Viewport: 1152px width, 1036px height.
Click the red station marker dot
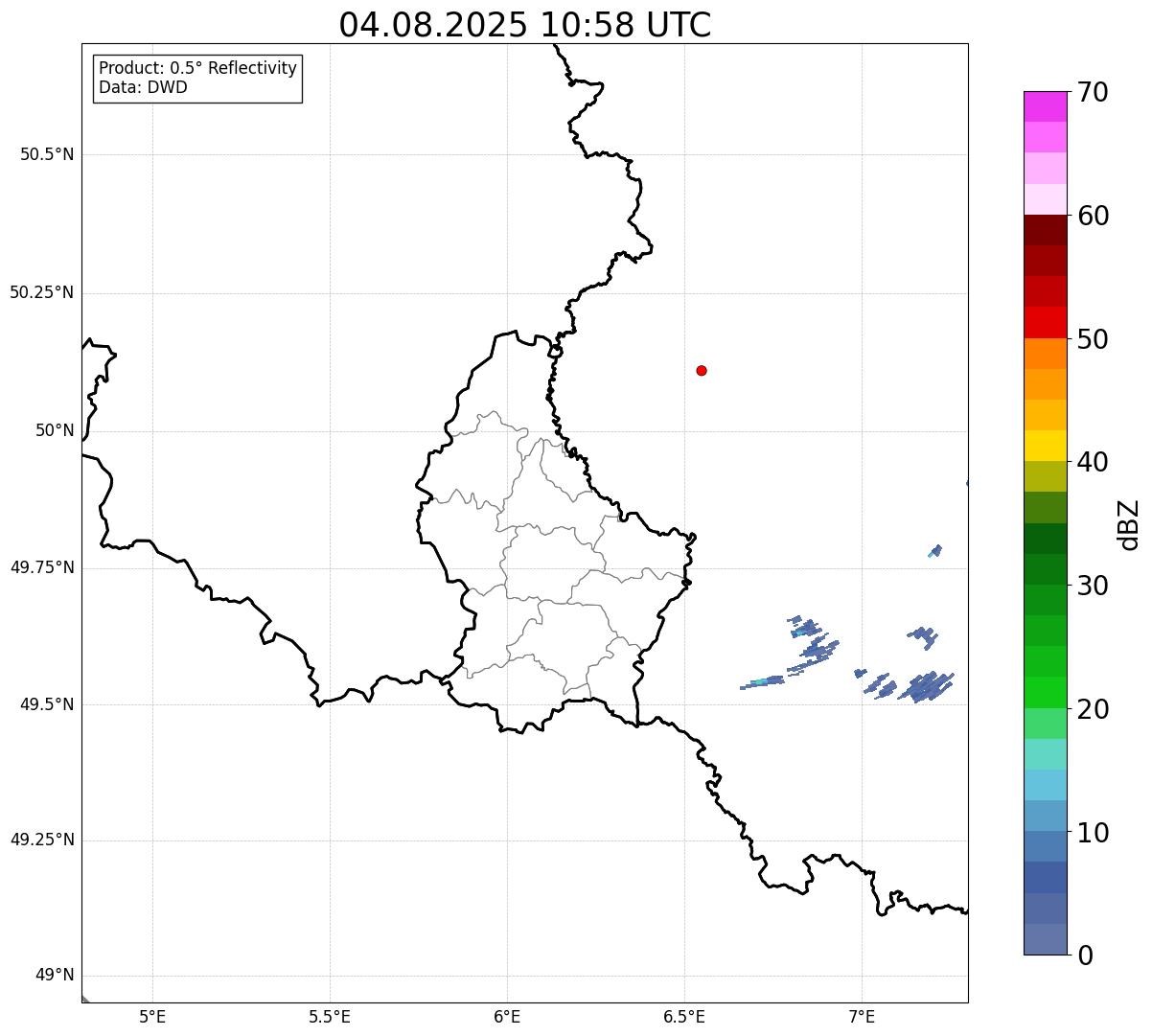[702, 370]
